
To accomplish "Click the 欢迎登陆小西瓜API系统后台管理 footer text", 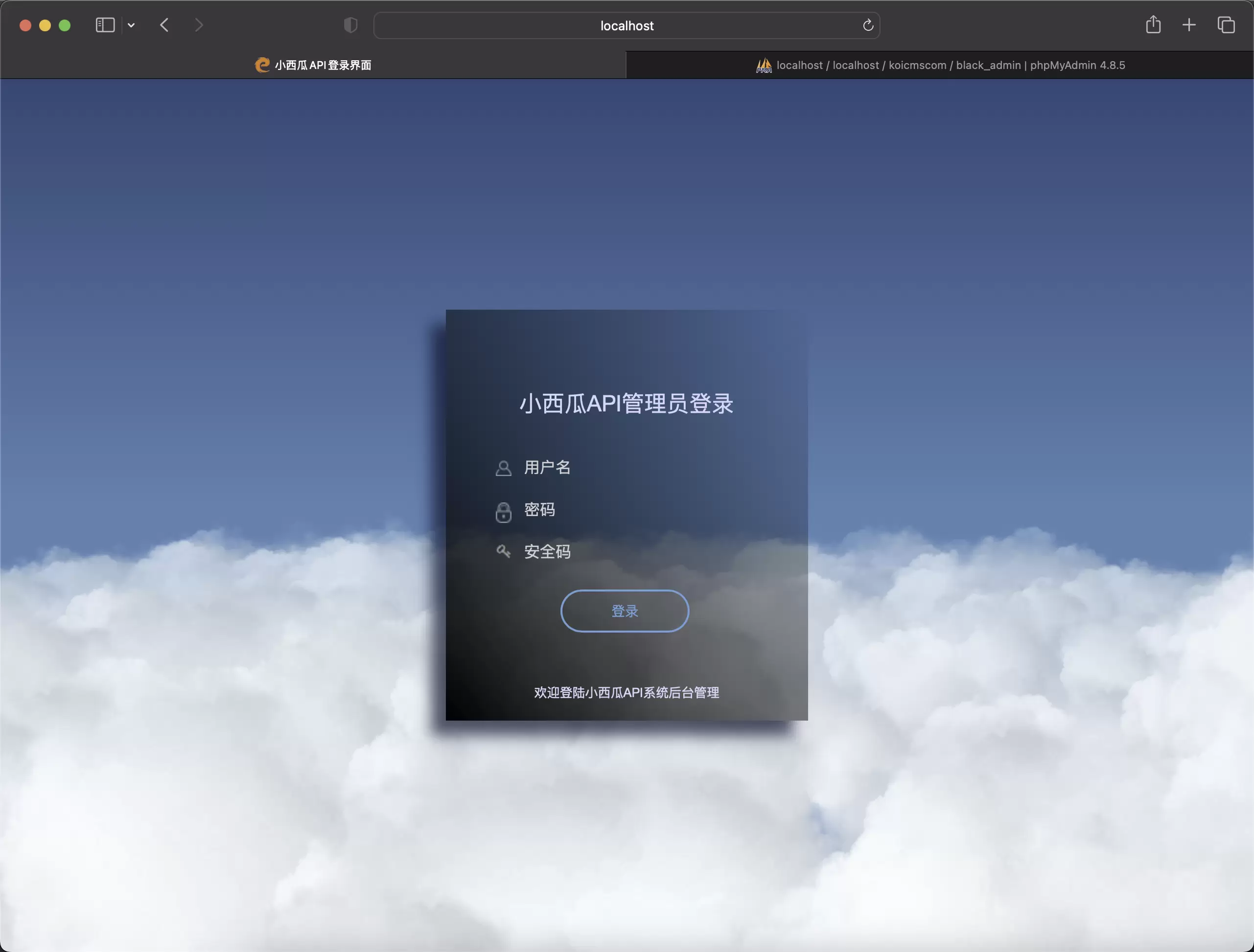I will 627,692.
